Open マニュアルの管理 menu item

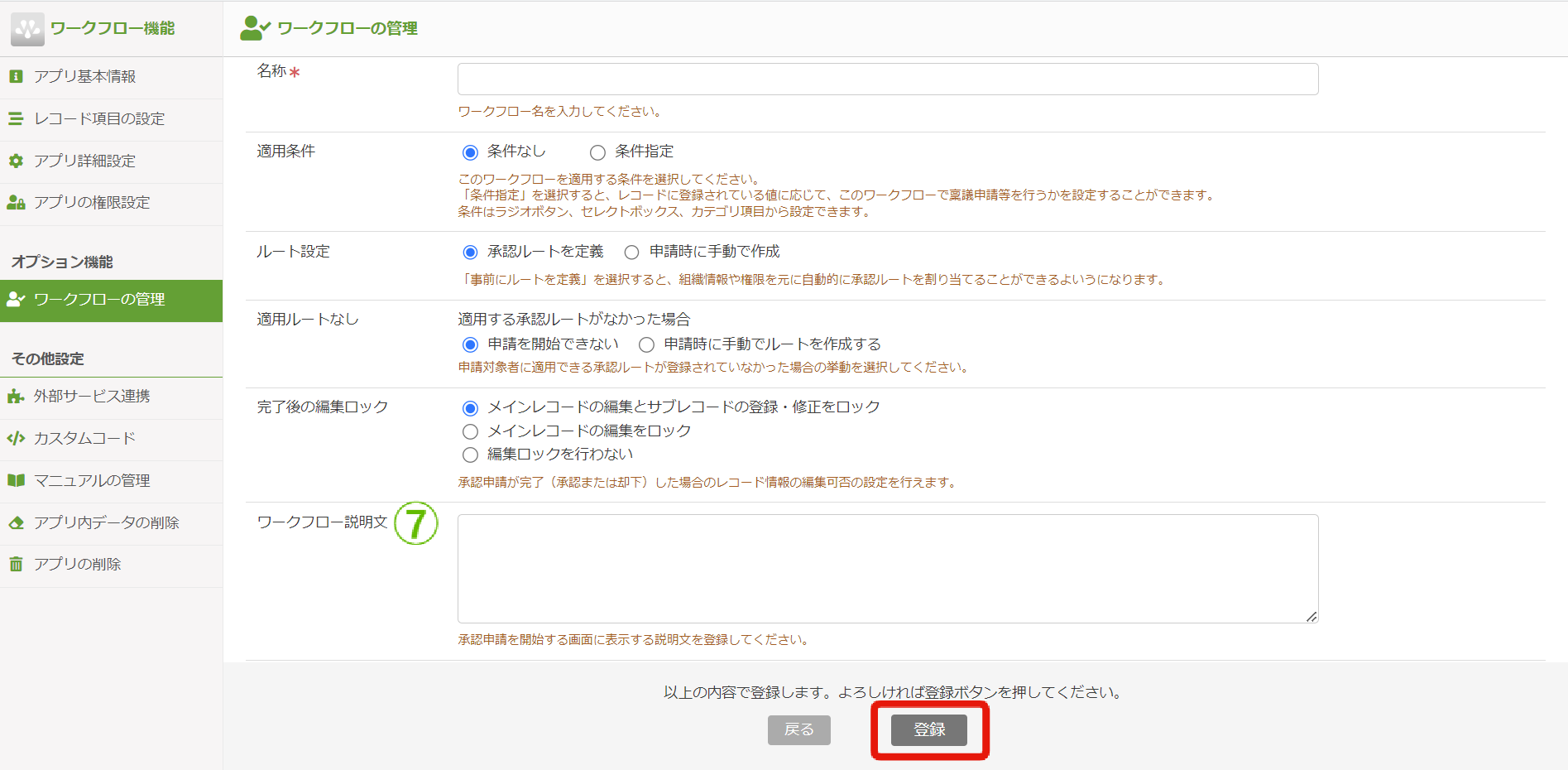tap(111, 482)
